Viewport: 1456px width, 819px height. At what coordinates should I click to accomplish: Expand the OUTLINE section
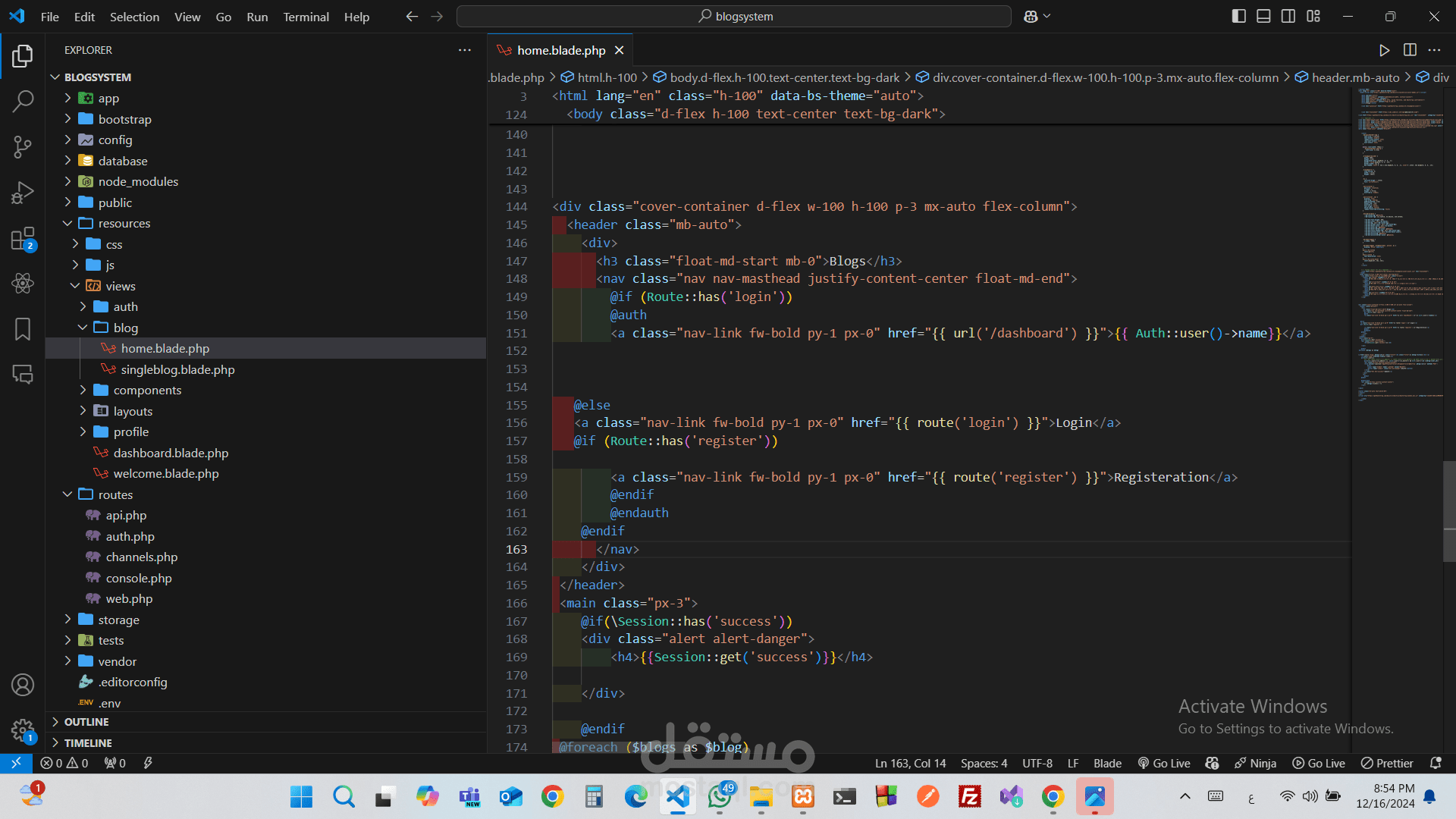[x=265, y=722]
